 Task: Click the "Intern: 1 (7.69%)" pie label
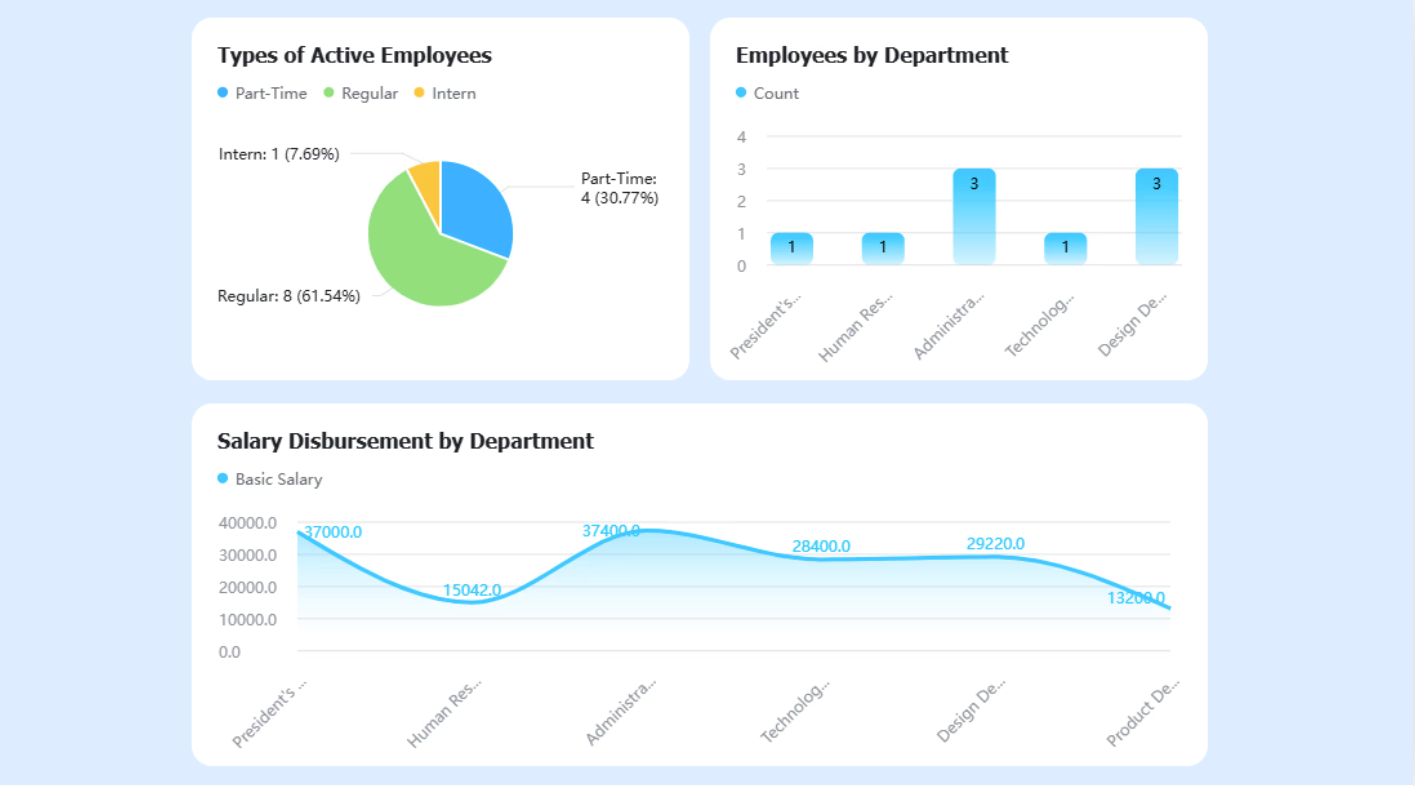coord(279,154)
